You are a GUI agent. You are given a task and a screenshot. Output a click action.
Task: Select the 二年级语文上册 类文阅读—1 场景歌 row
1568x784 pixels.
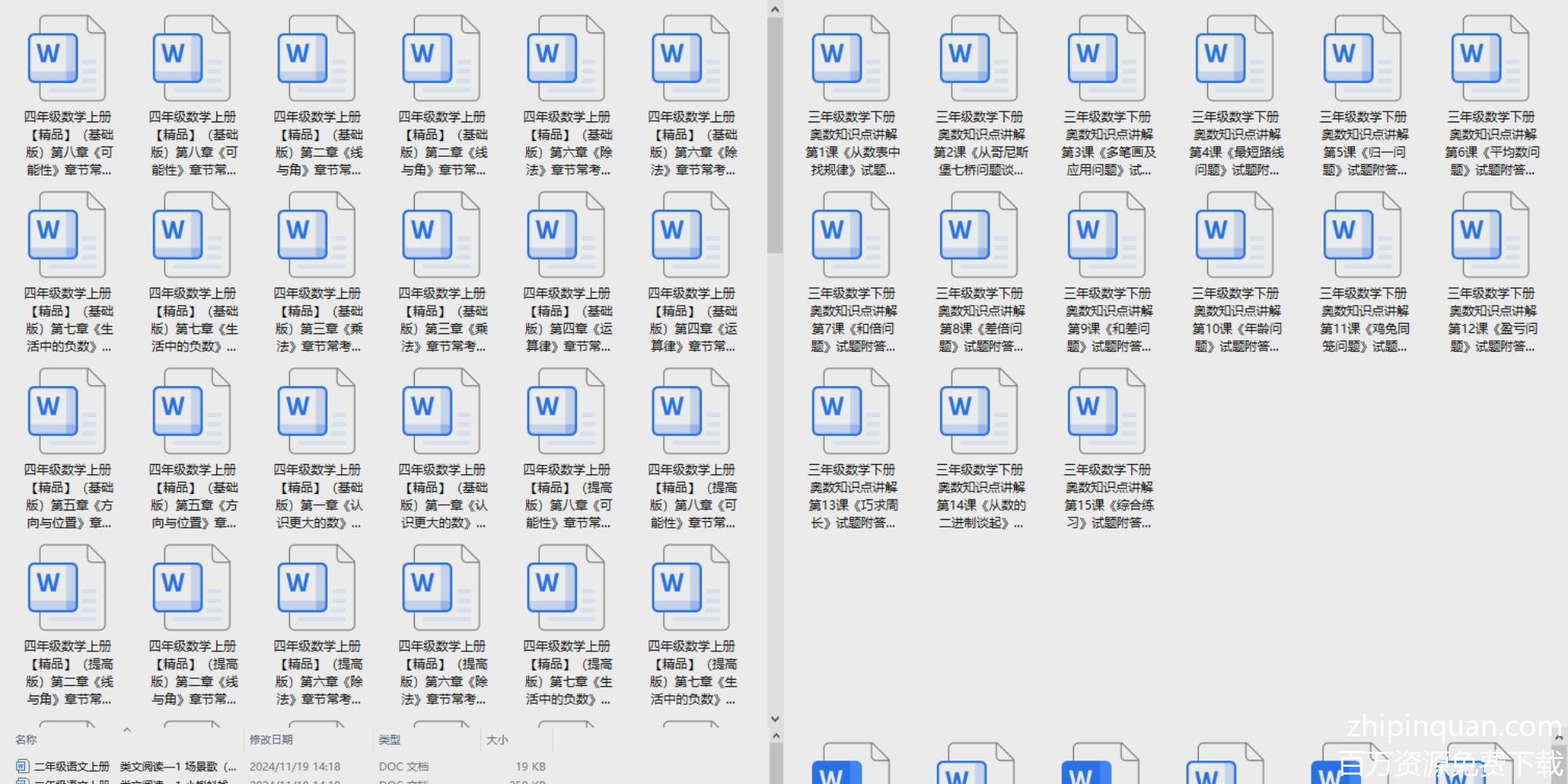[x=282, y=767]
